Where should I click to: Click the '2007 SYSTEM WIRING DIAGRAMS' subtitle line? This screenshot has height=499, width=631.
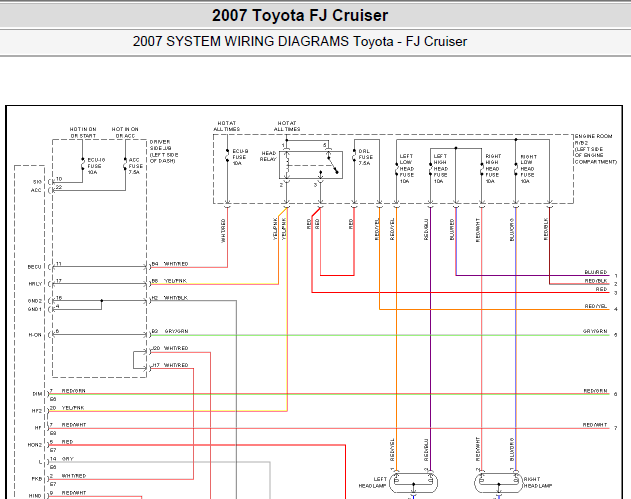coord(300,41)
